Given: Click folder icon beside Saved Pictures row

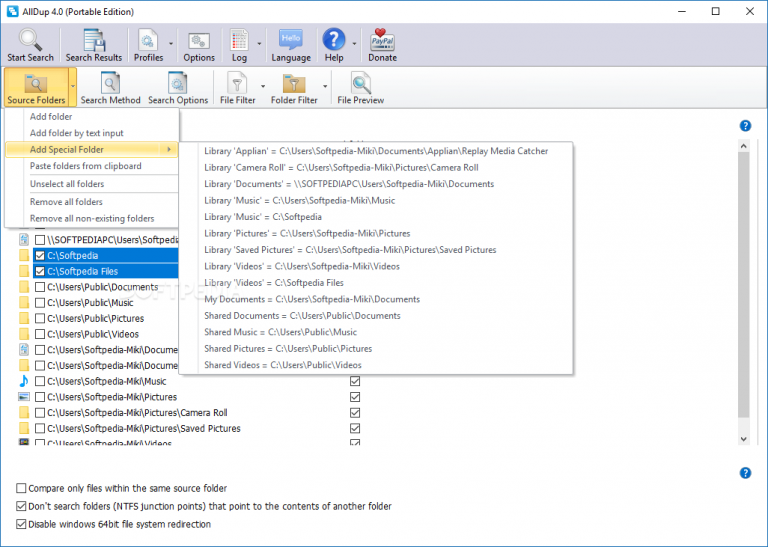Looking at the screenshot, I should tap(24, 428).
